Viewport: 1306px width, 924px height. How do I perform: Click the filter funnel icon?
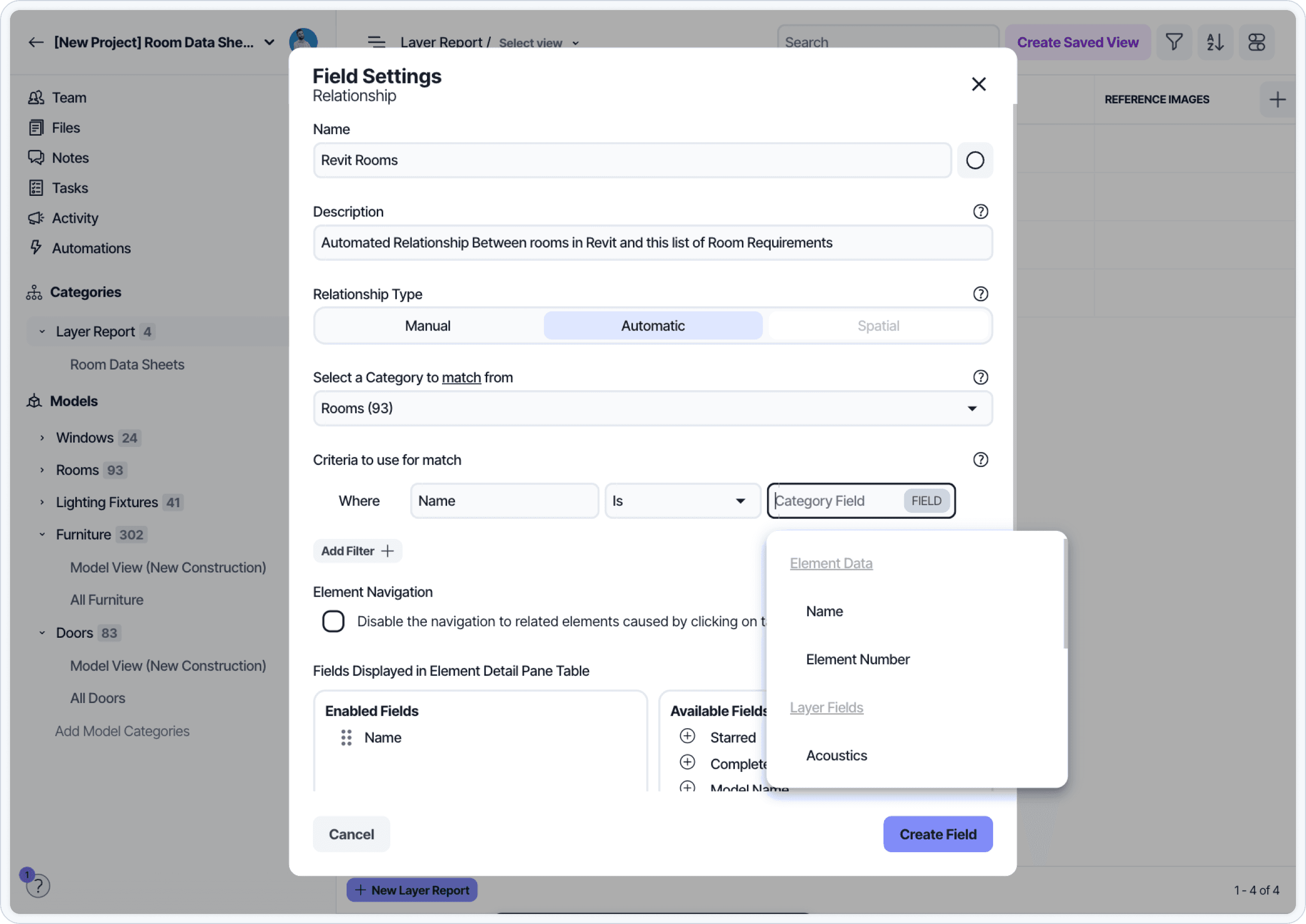[x=1173, y=42]
